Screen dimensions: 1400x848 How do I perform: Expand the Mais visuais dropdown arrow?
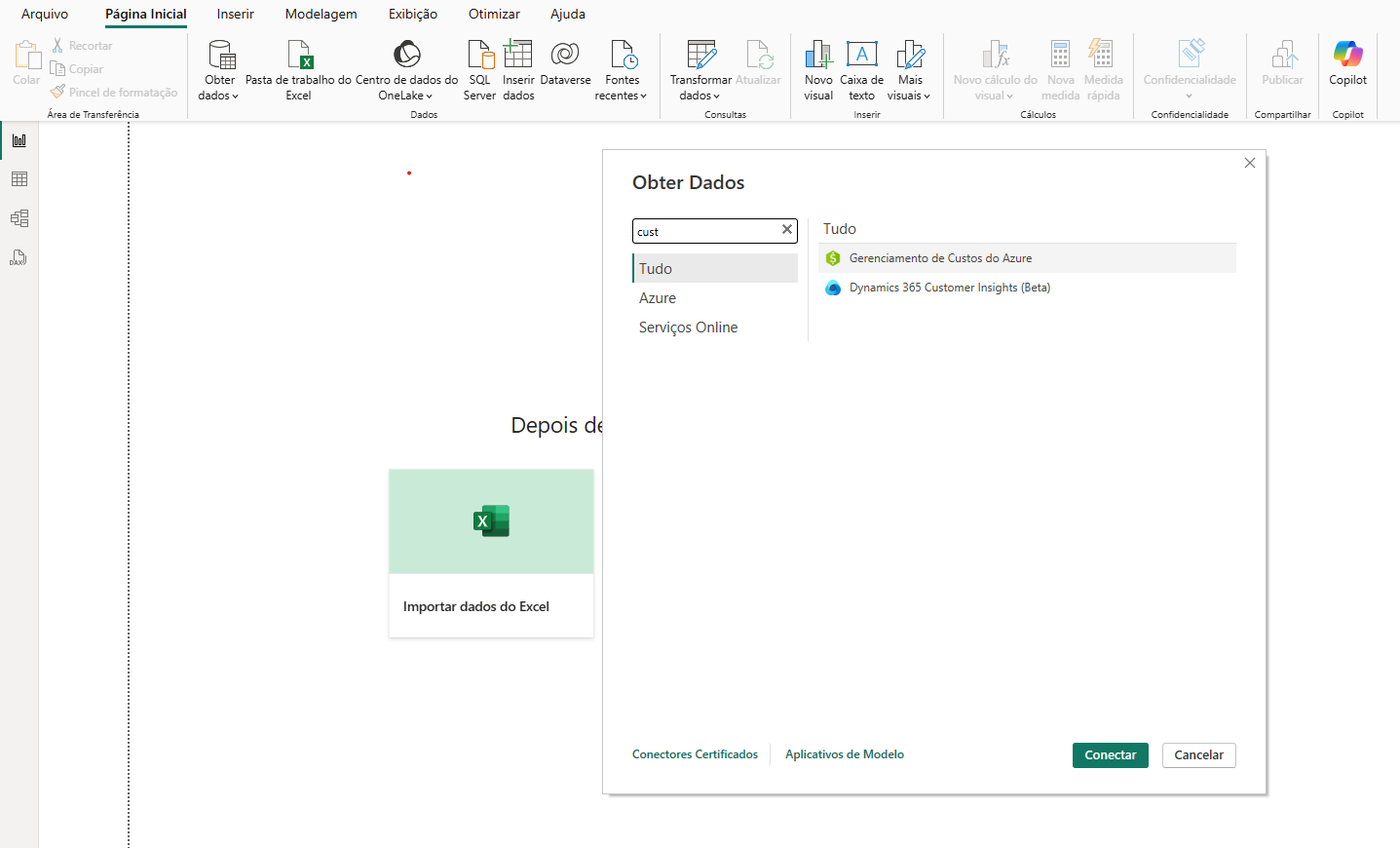coord(927,96)
